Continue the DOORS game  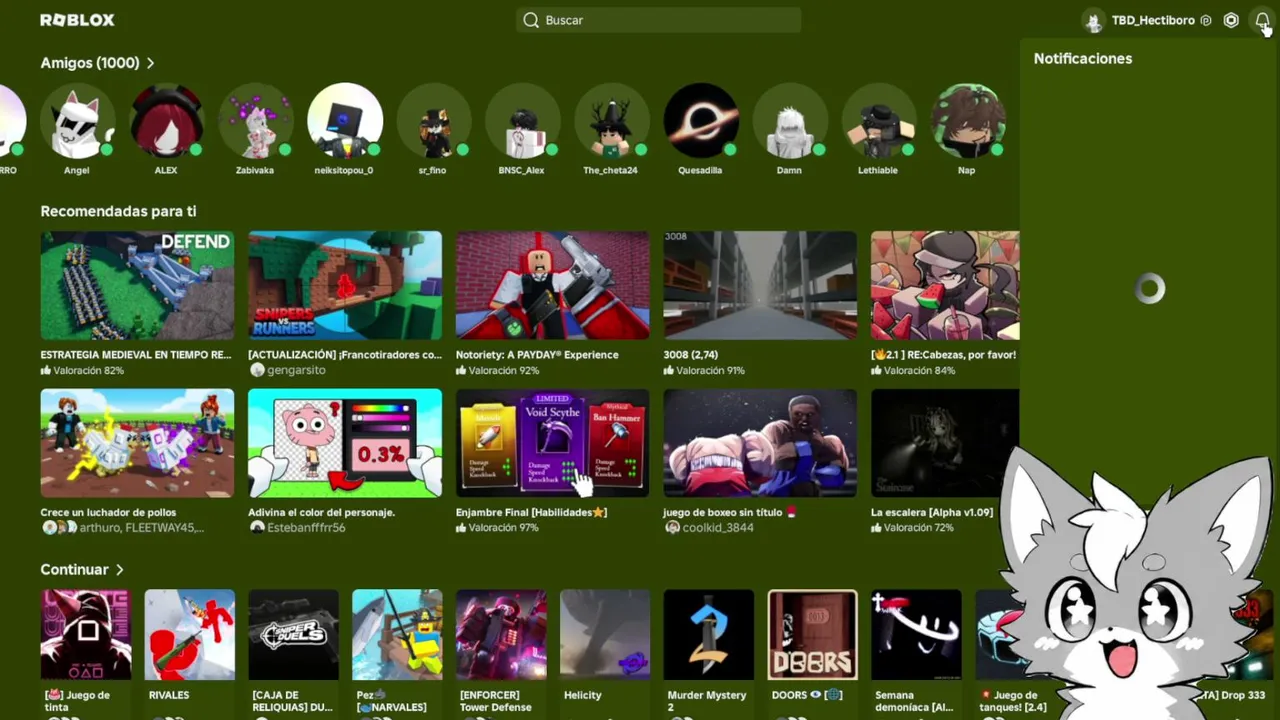[813, 635]
